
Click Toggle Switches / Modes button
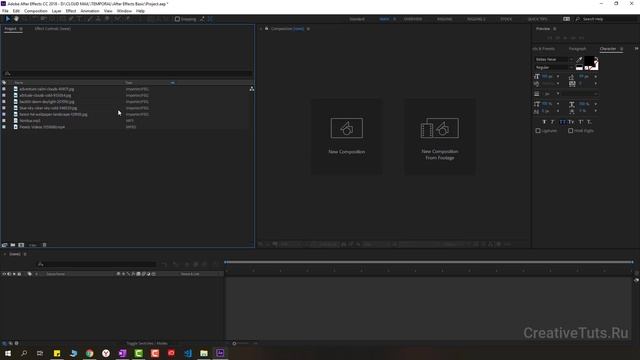click(x=147, y=344)
